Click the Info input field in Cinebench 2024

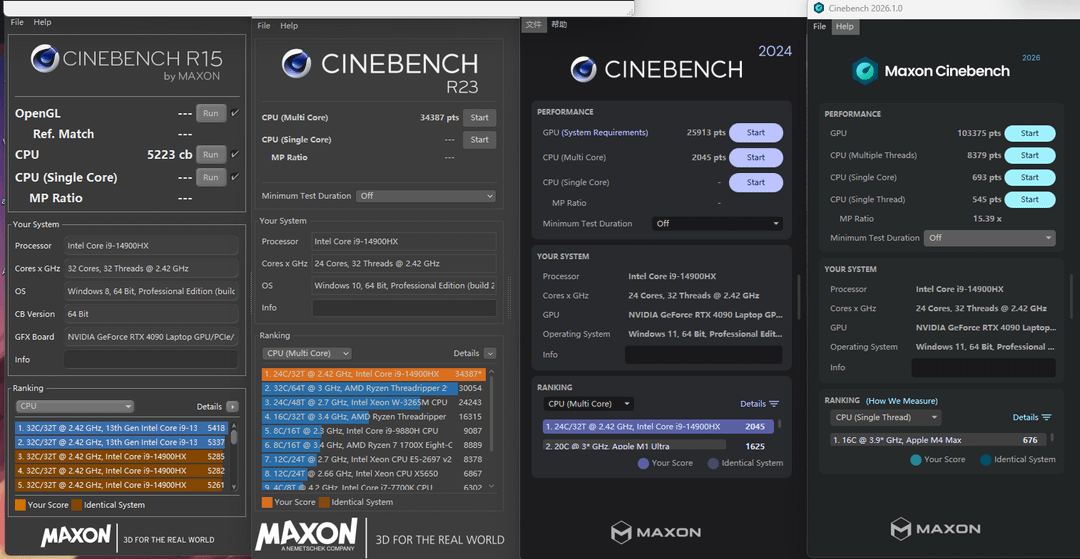point(703,355)
